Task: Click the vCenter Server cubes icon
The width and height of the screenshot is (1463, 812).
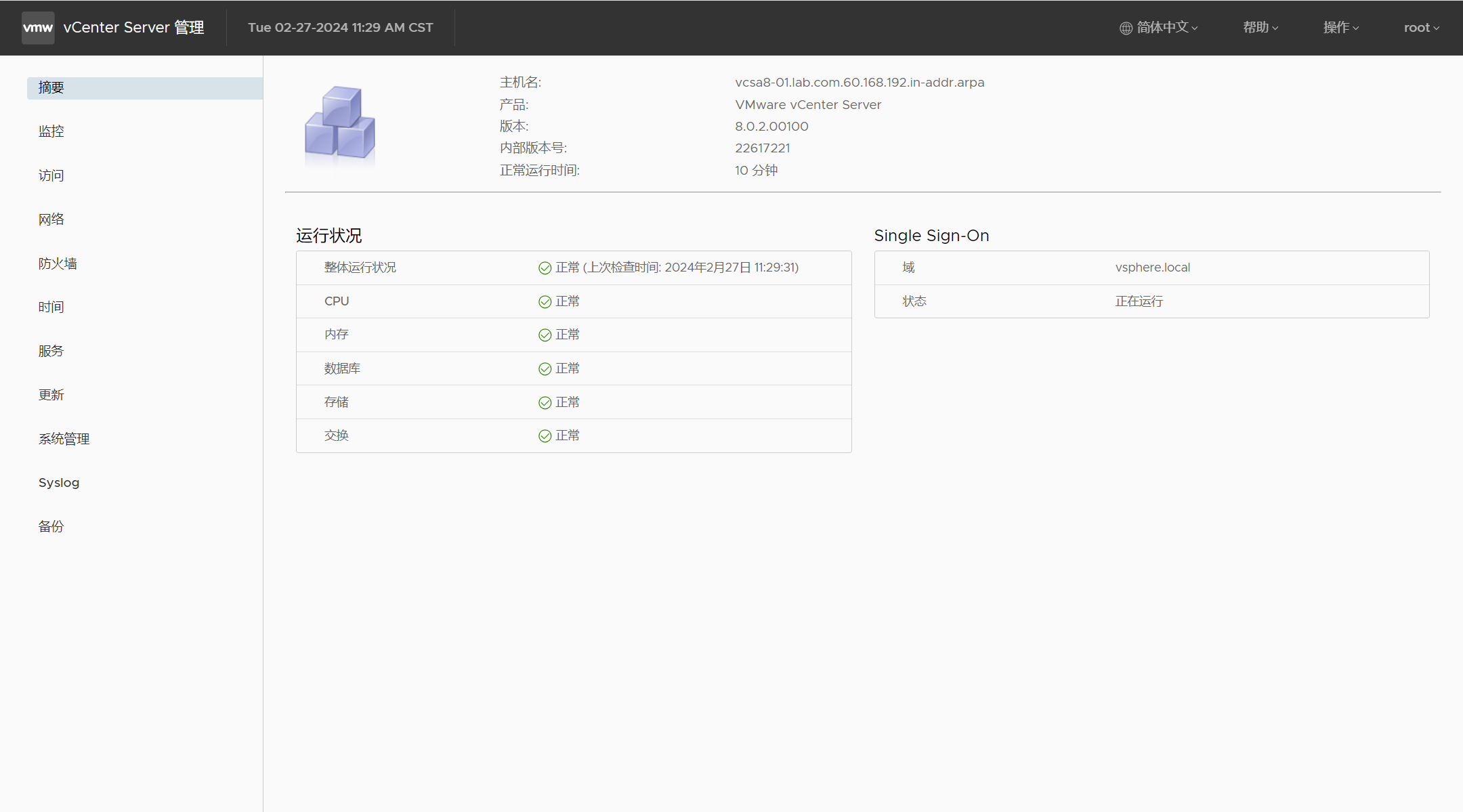Action: coord(340,125)
